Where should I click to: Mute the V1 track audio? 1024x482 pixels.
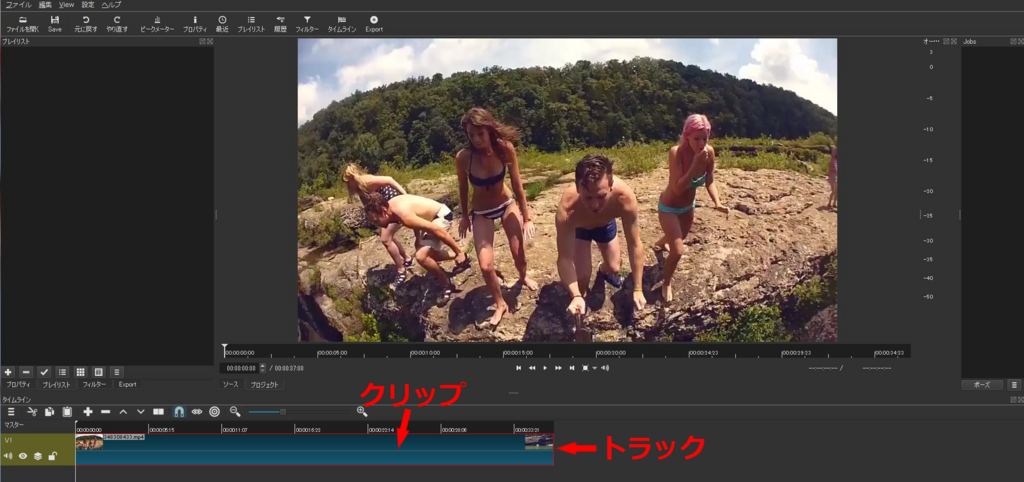pyautogui.click(x=8, y=456)
